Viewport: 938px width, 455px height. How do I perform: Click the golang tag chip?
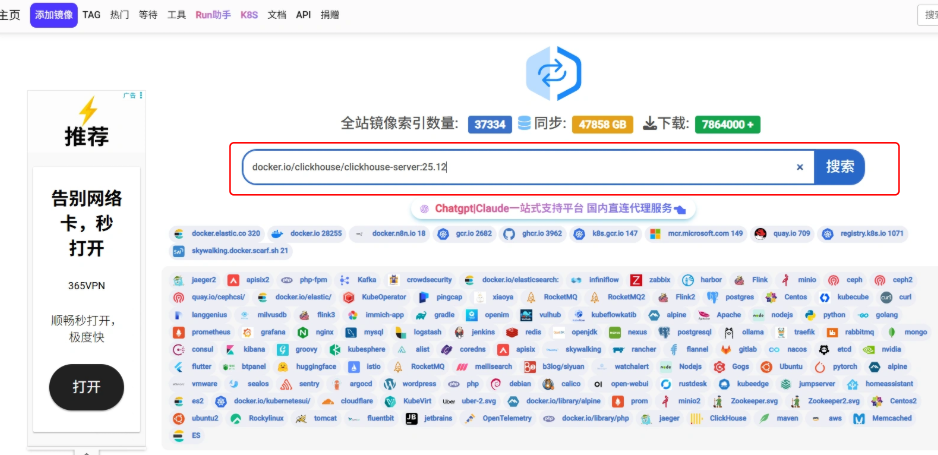click(x=877, y=314)
